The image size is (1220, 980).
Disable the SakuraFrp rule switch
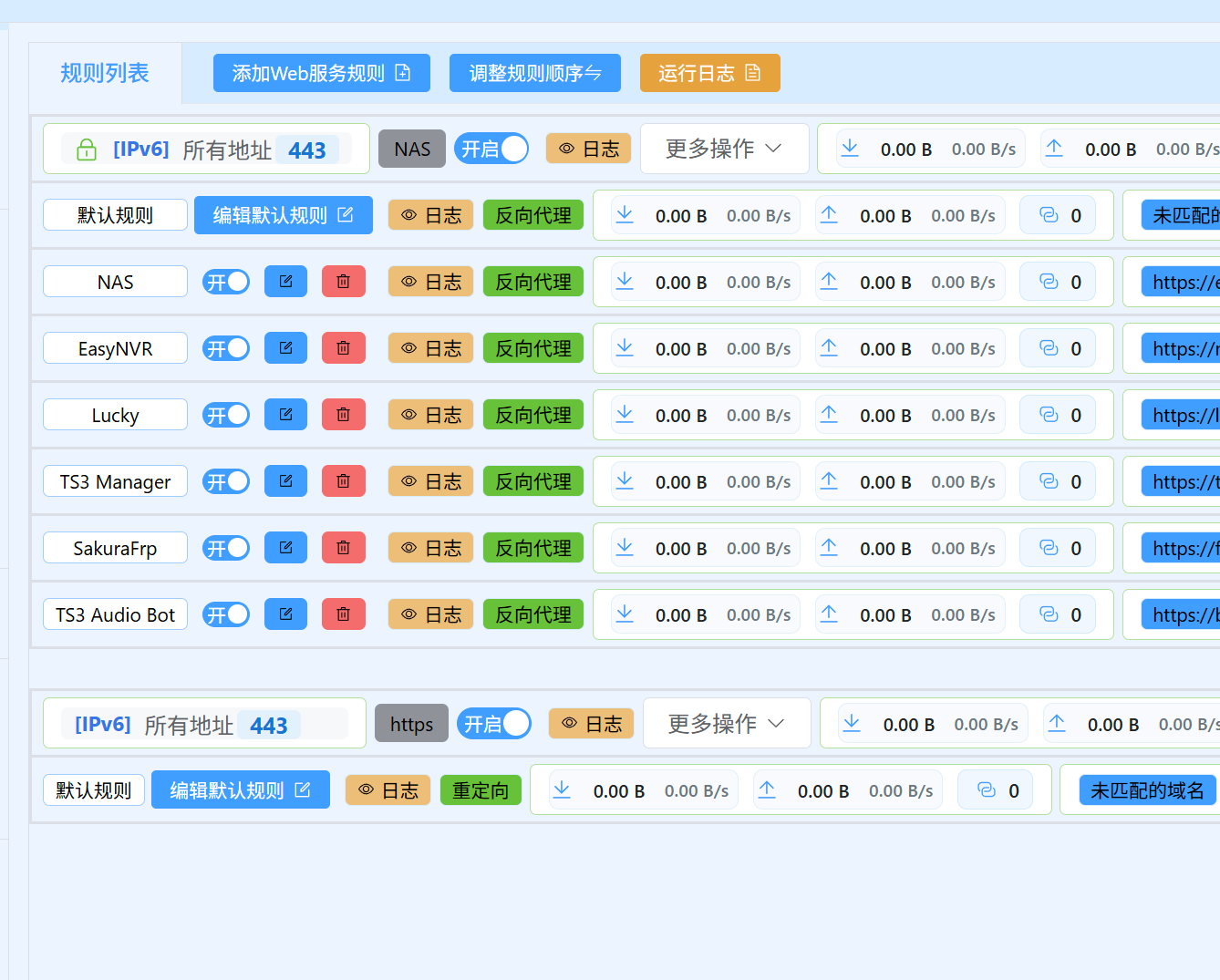pyautogui.click(x=226, y=548)
